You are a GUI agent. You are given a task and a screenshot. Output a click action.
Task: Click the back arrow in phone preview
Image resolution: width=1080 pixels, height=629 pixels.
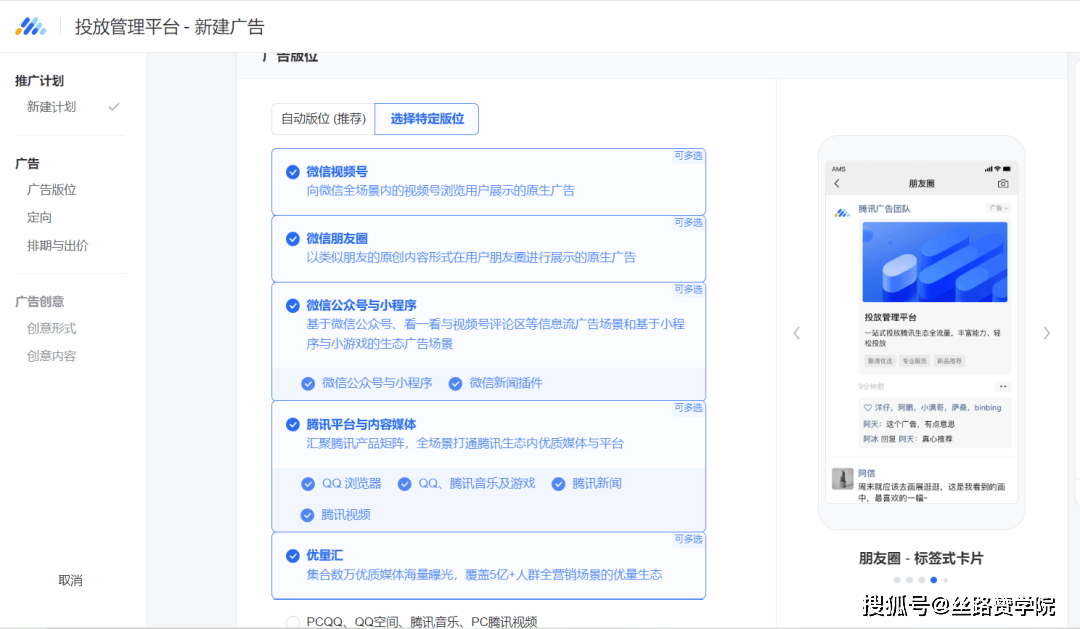tap(837, 184)
